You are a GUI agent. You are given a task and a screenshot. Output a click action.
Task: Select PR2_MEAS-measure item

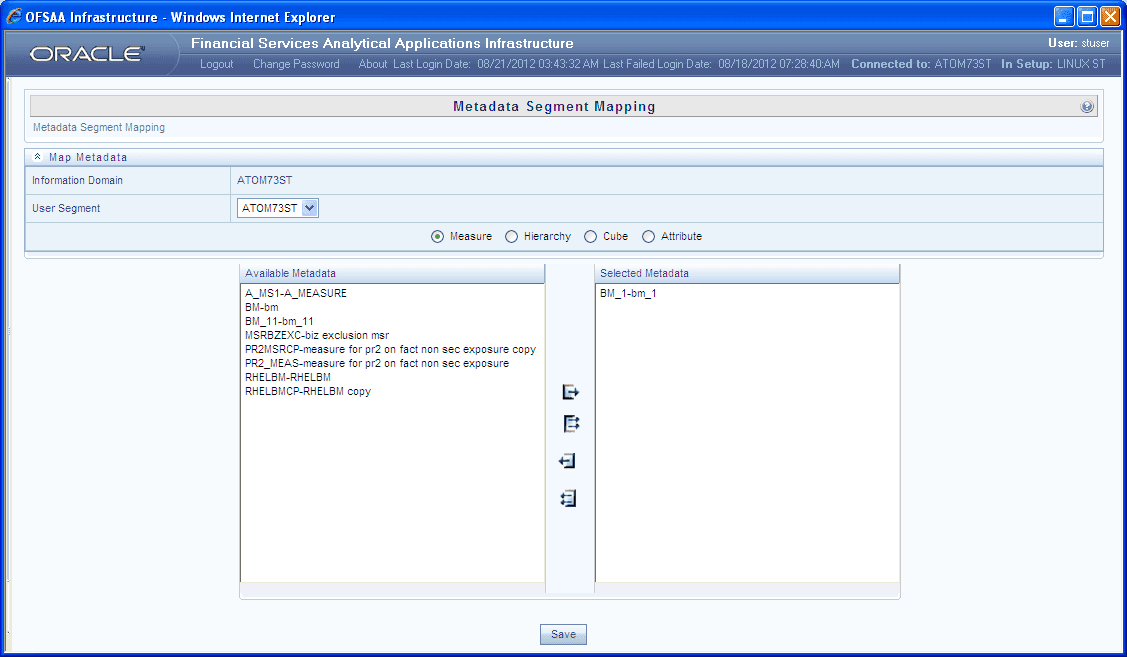377,363
